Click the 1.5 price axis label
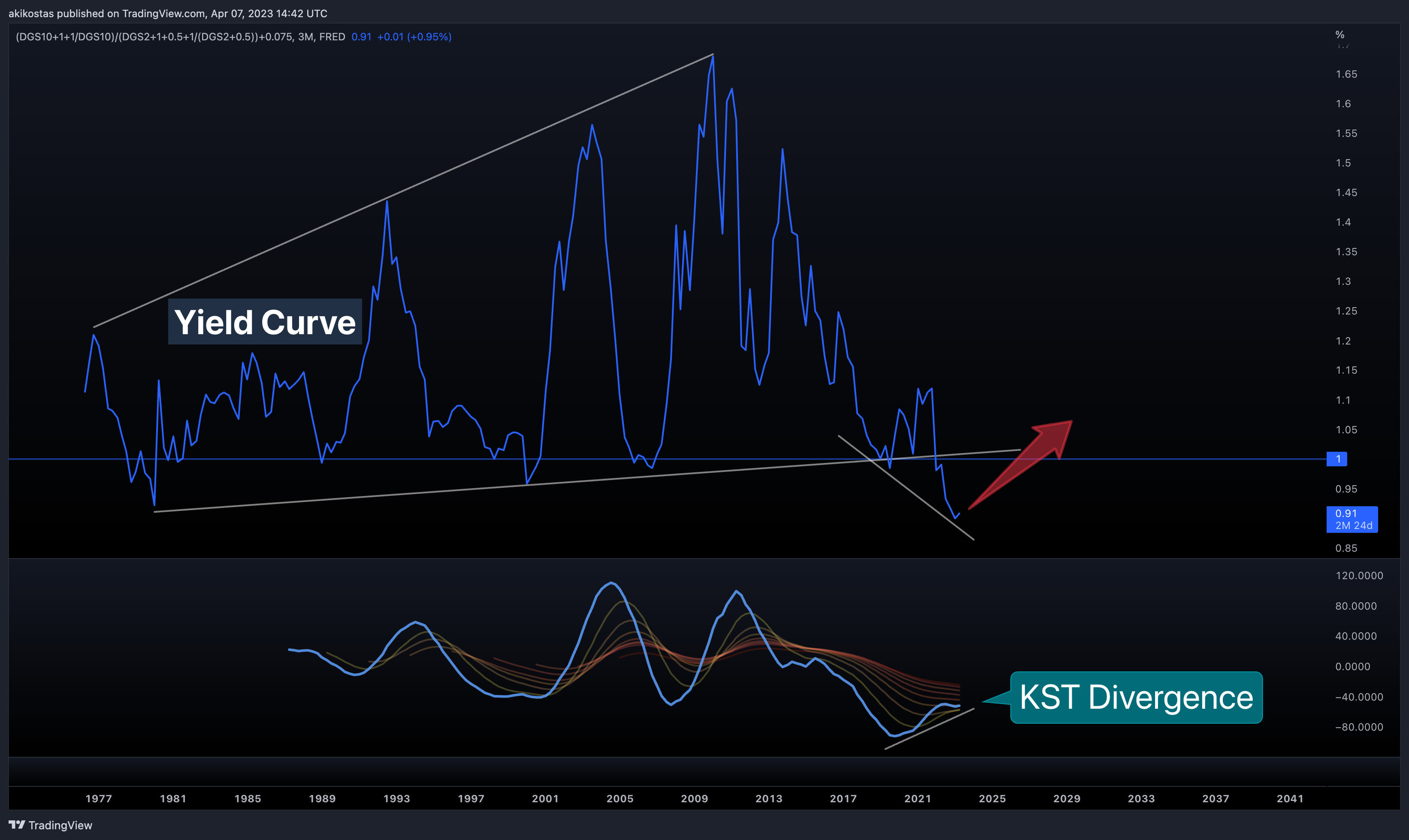Screen dimensions: 1409x840 [x=1343, y=163]
